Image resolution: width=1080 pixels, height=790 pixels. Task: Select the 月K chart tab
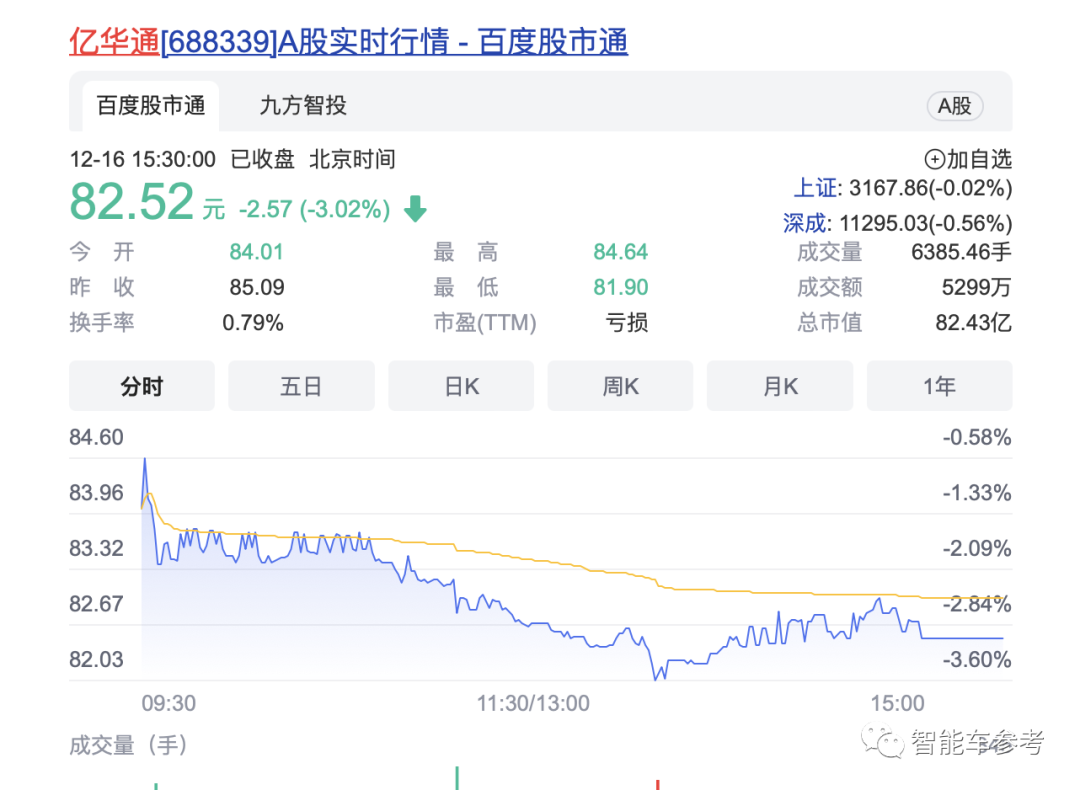coord(780,386)
